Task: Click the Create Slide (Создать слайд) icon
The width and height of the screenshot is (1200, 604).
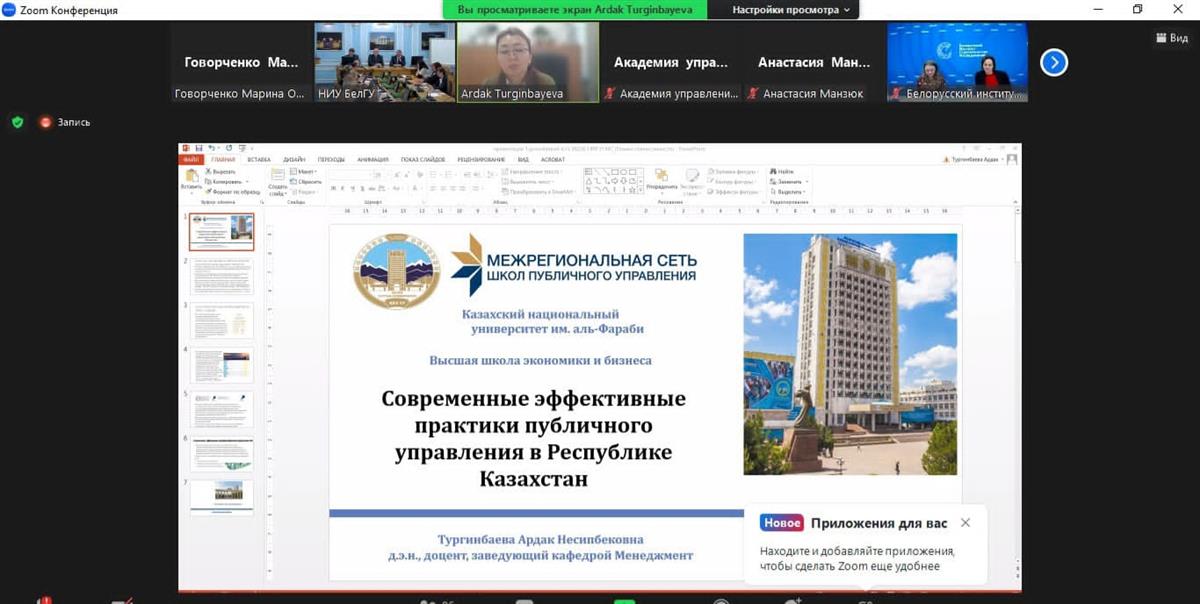Action: (278, 178)
